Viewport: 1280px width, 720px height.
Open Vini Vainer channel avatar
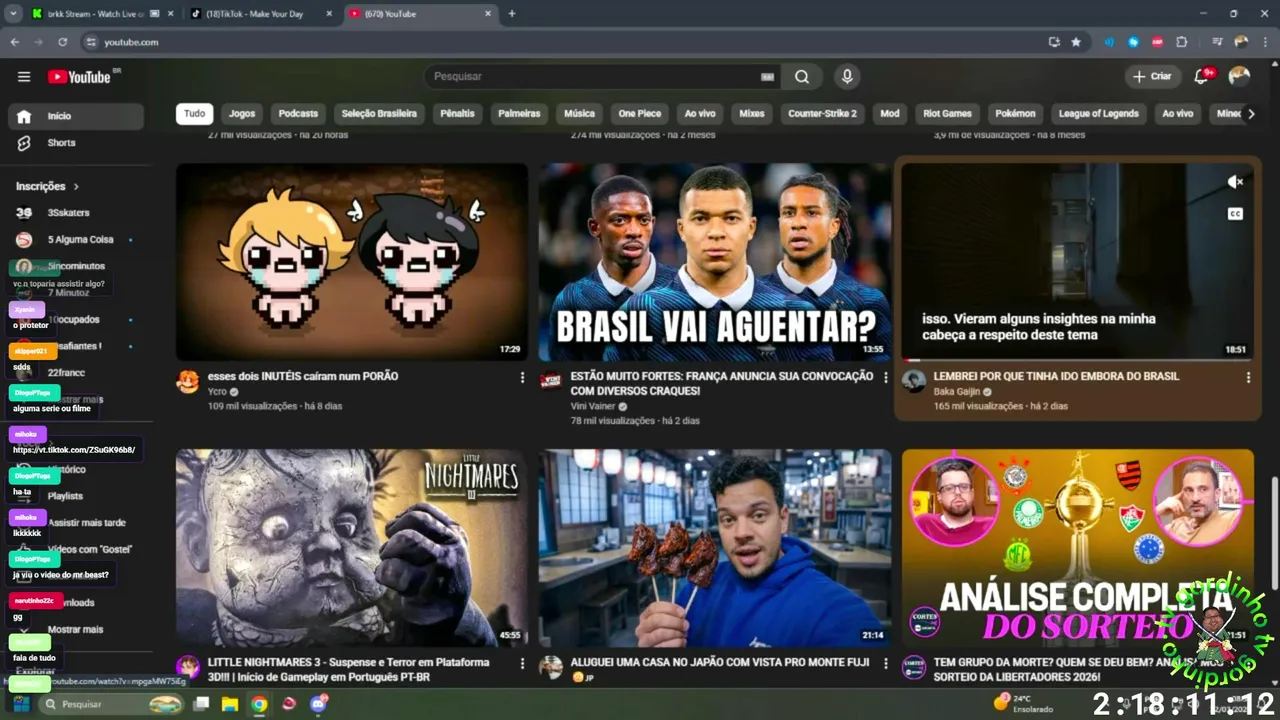pos(551,382)
